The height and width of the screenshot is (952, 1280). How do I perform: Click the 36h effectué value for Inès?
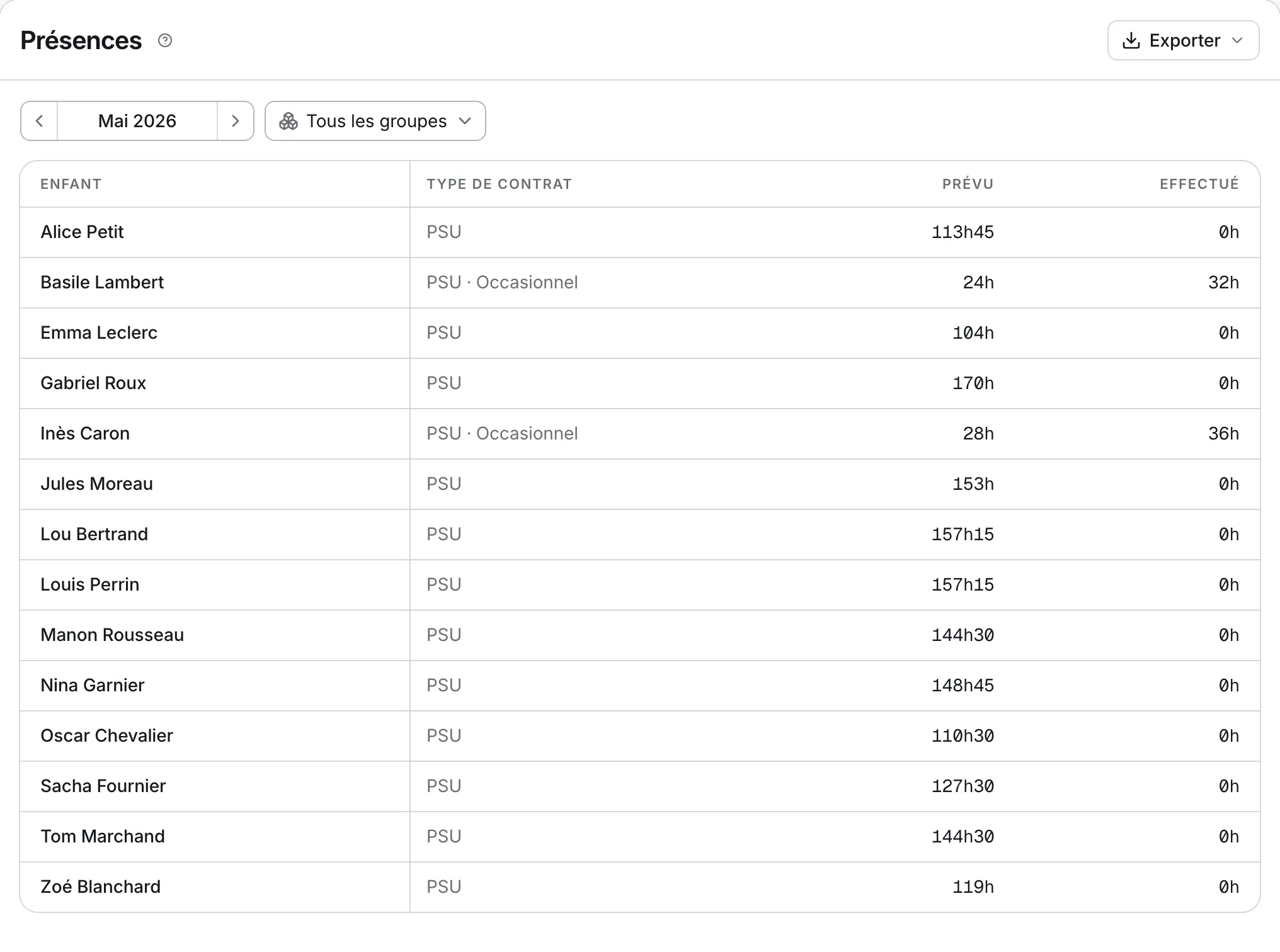[1223, 433]
